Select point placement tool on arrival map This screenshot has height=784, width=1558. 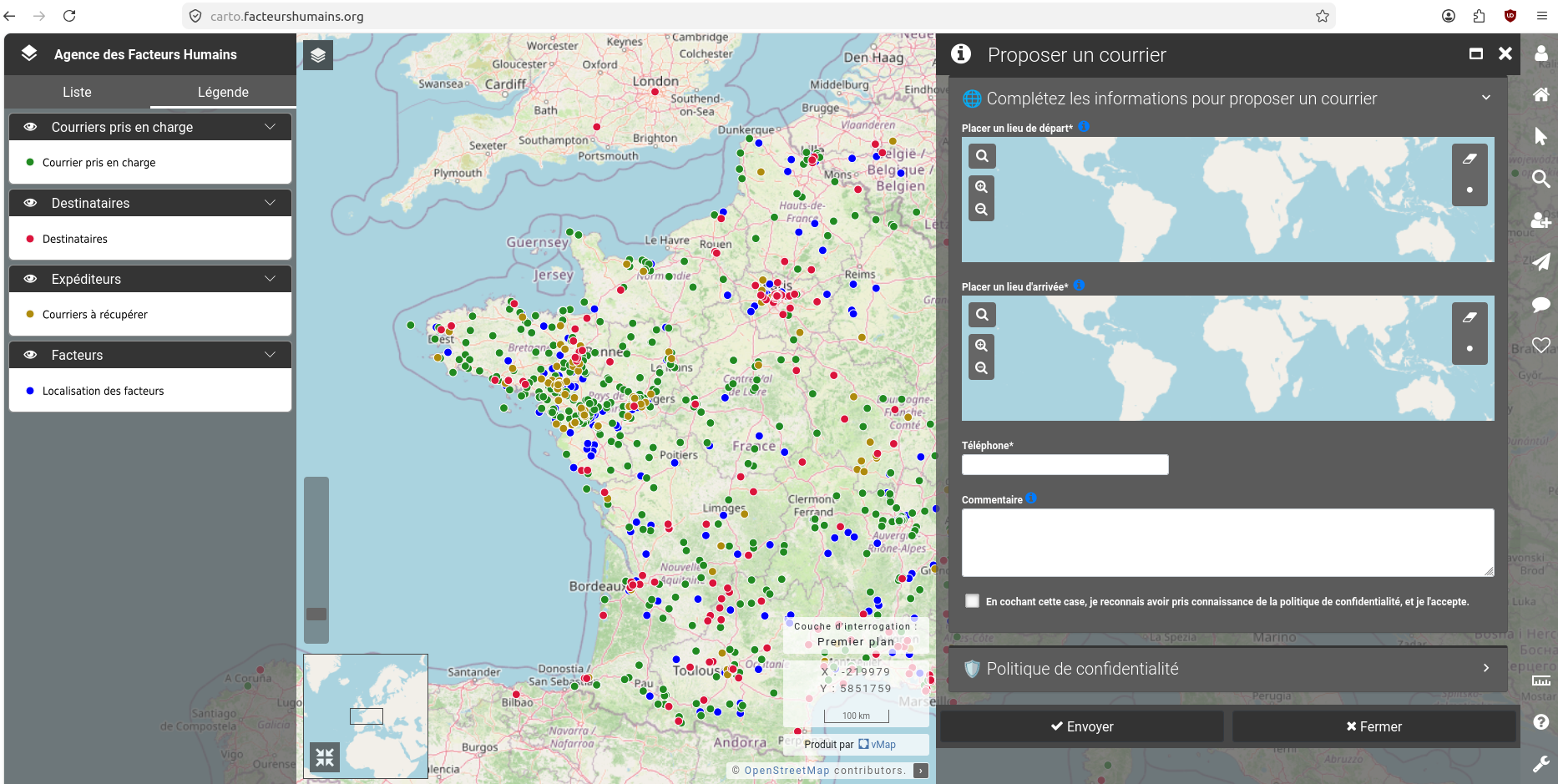point(1469,349)
